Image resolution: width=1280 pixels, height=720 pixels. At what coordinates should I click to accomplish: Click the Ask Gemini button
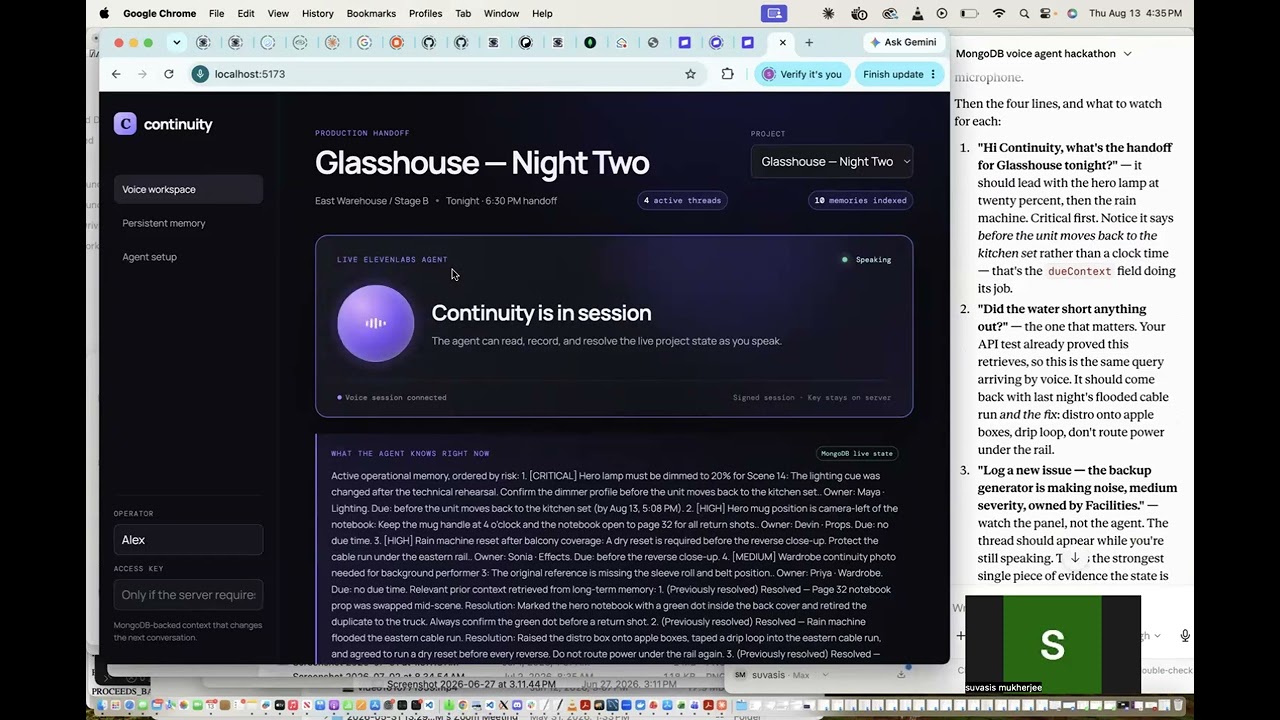pos(903,43)
